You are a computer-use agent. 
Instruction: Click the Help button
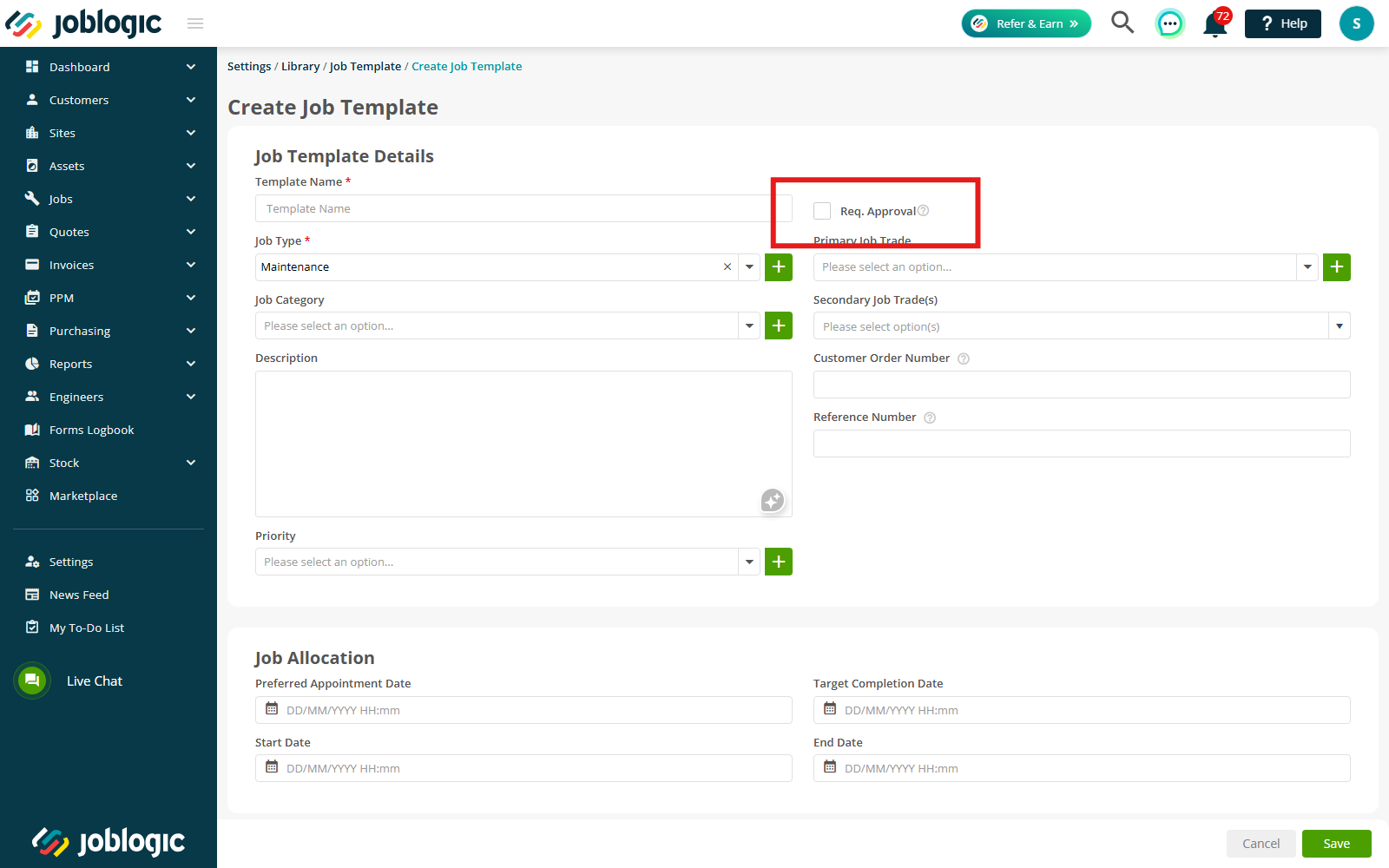(x=1282, y=23)
